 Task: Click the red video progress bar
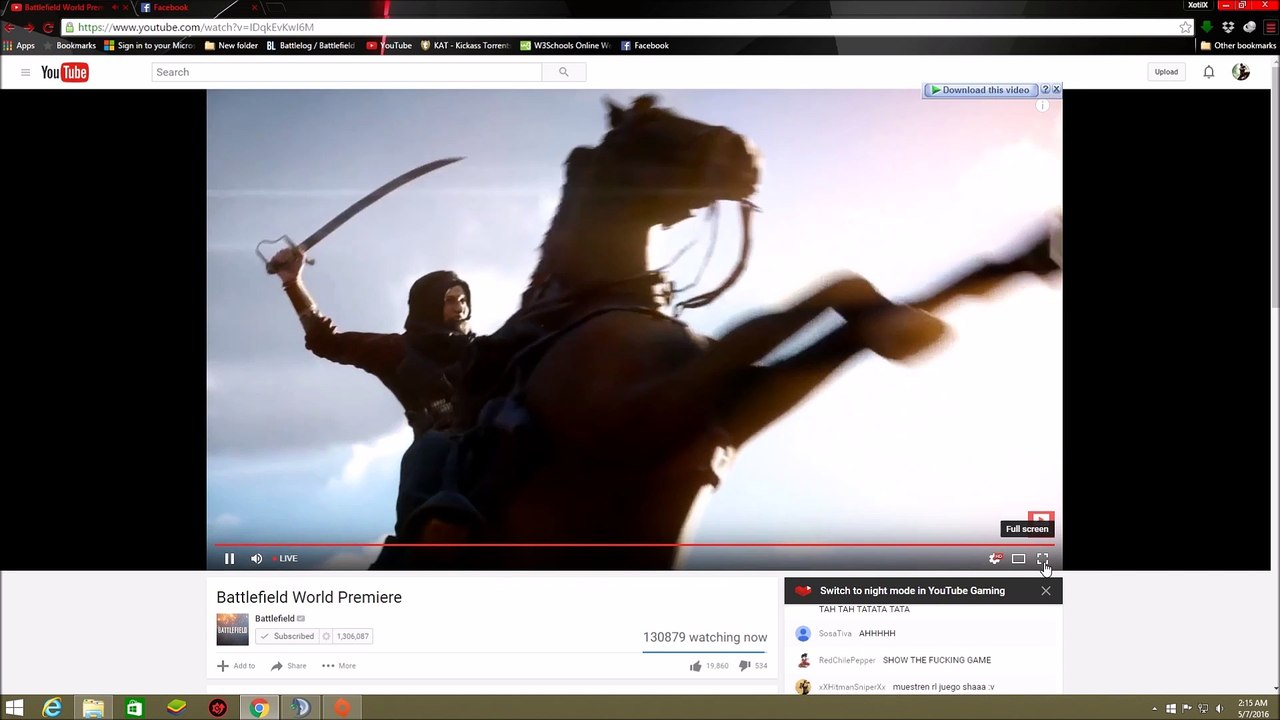pyautogui.click(x=634, y=545)
